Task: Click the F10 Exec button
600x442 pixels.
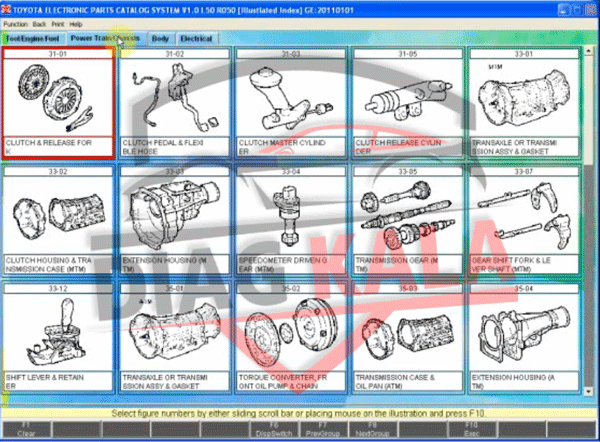Action: (471, 429)
